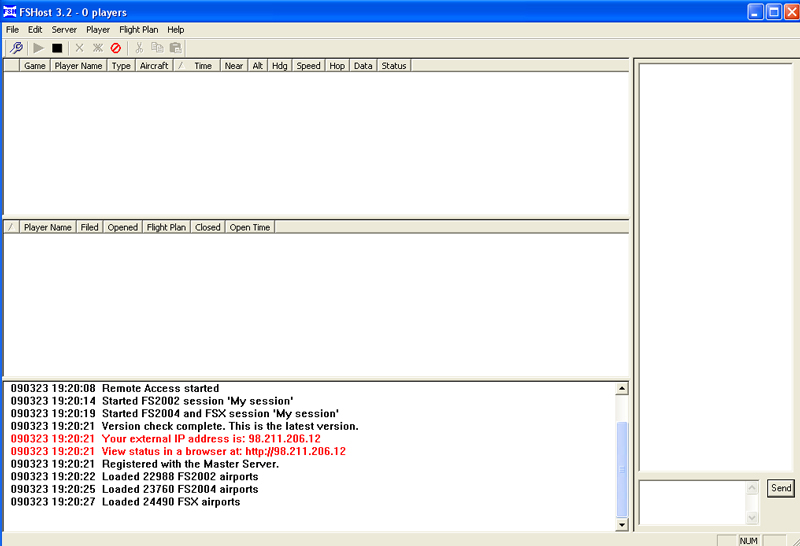This screenshot has height=546, width=800.
Task: Open the server options wrench icon
Action: [x=15, y=47]
